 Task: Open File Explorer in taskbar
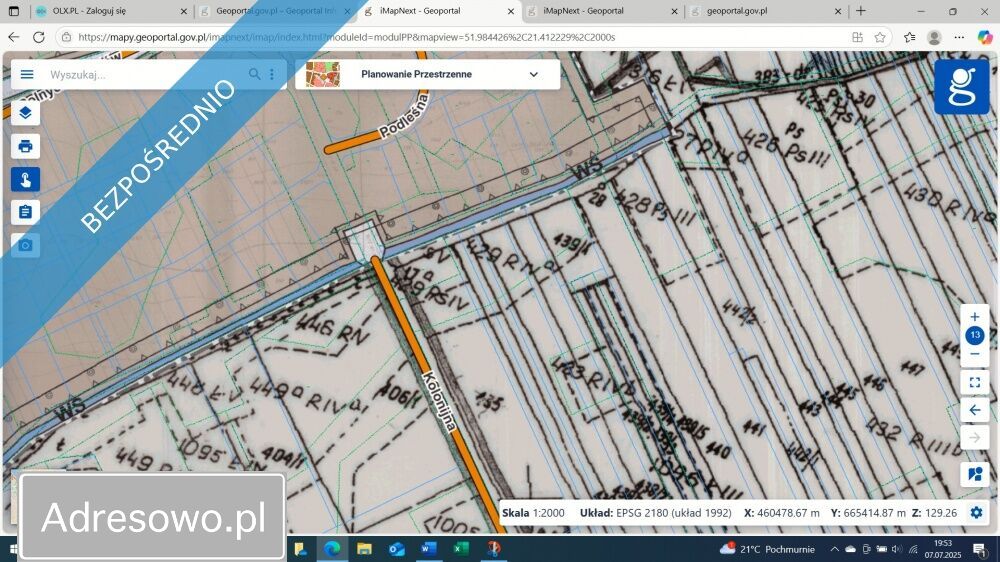click(x=364, y=549)
